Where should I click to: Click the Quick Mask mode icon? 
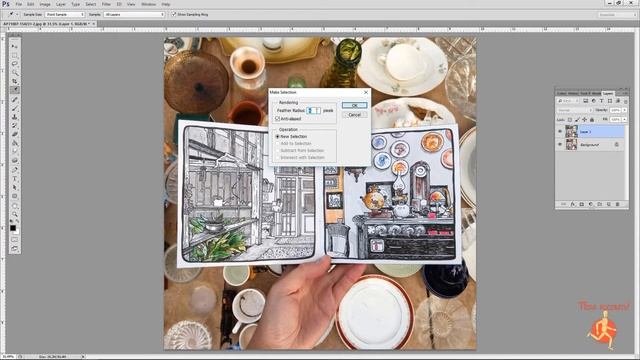(x=14, y=240)
